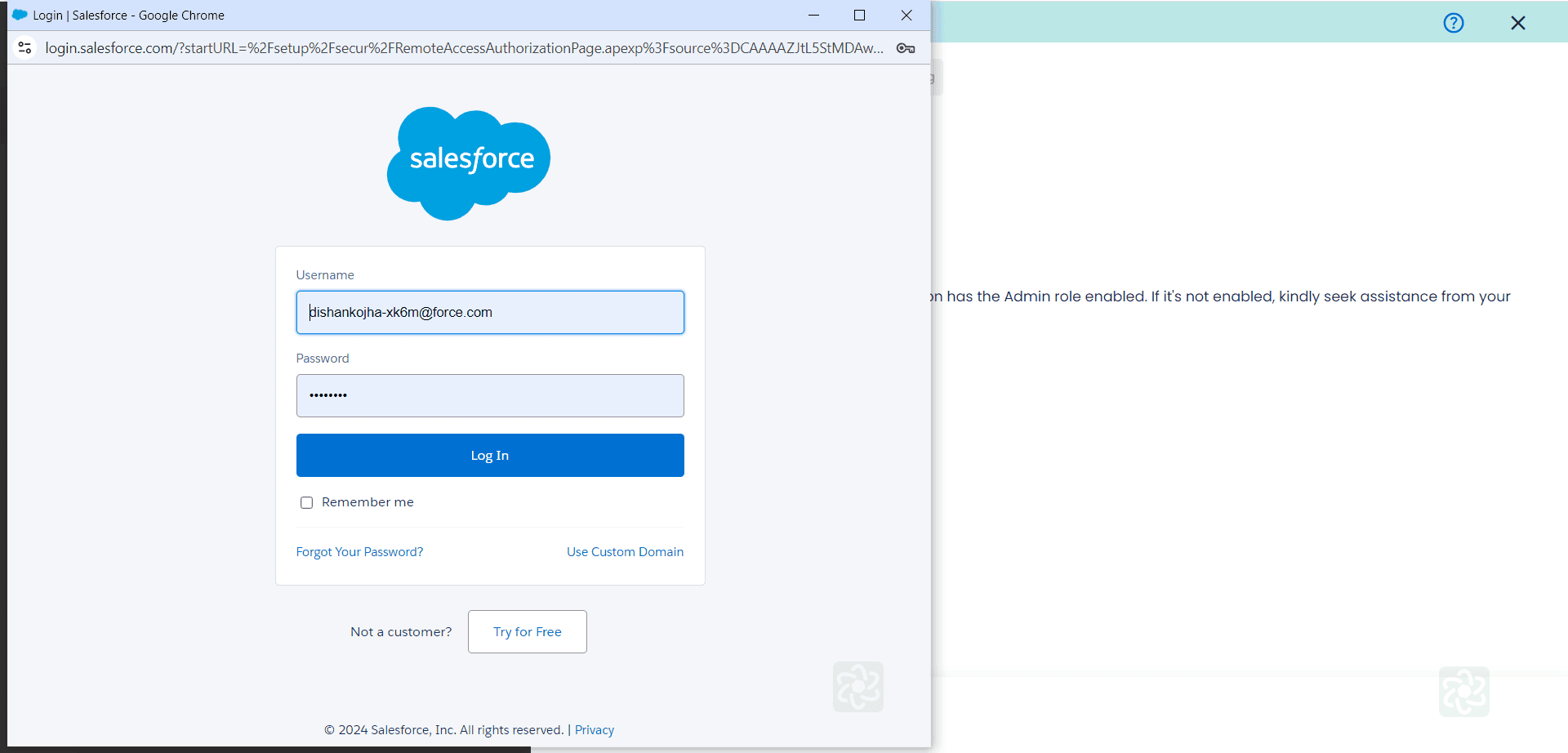Click the Log In button
This screenshot has width=1568, height=753.
(x=490, y=455)
